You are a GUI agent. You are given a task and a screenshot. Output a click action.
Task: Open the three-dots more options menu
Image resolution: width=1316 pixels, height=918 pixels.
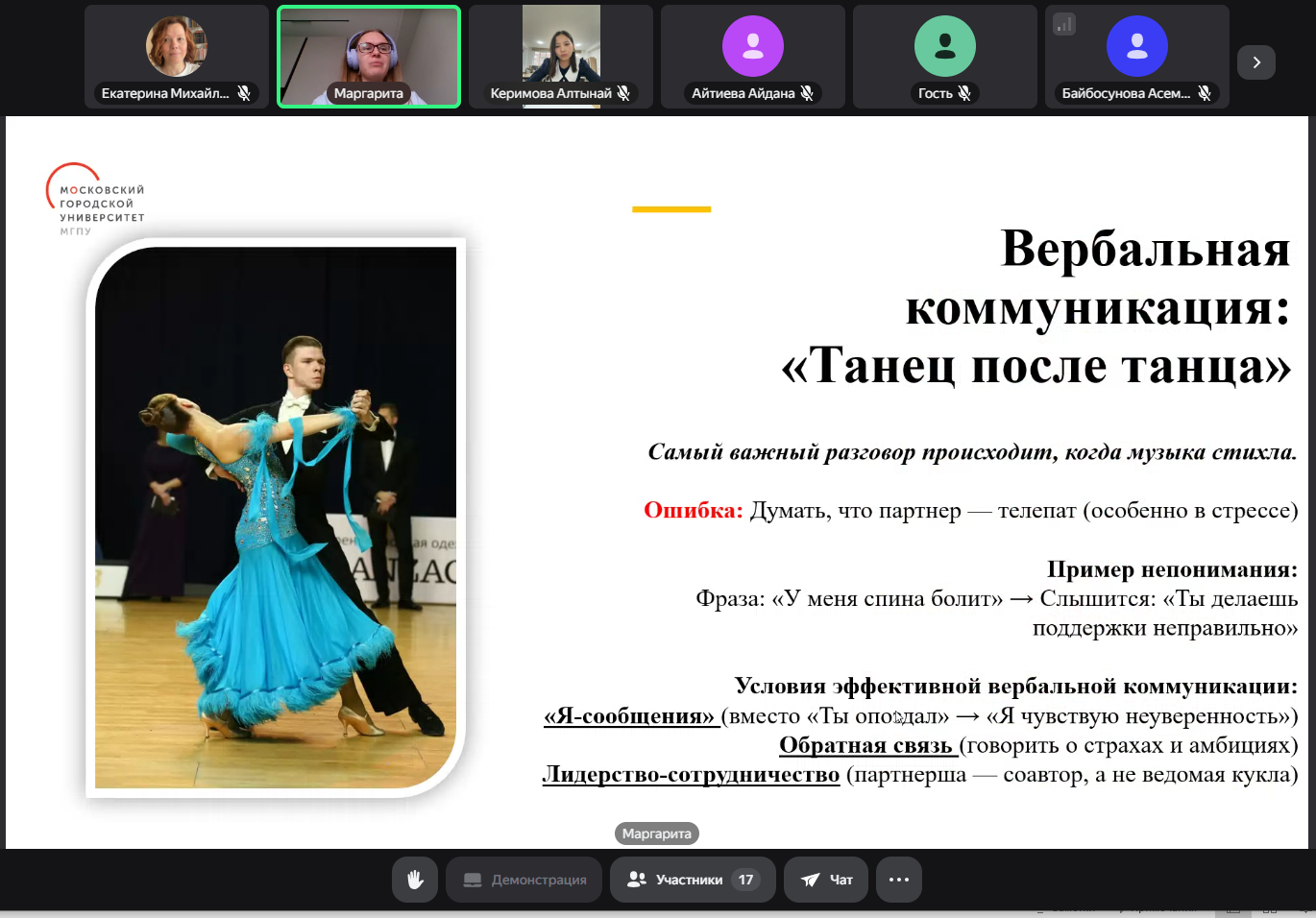click(x=899, y=880)
